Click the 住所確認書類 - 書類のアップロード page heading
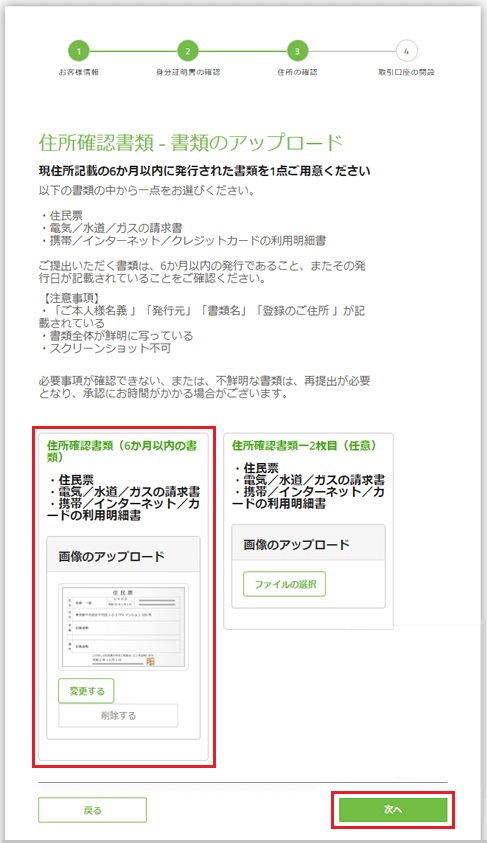This screenshot has width=487, height=843. 191,142
